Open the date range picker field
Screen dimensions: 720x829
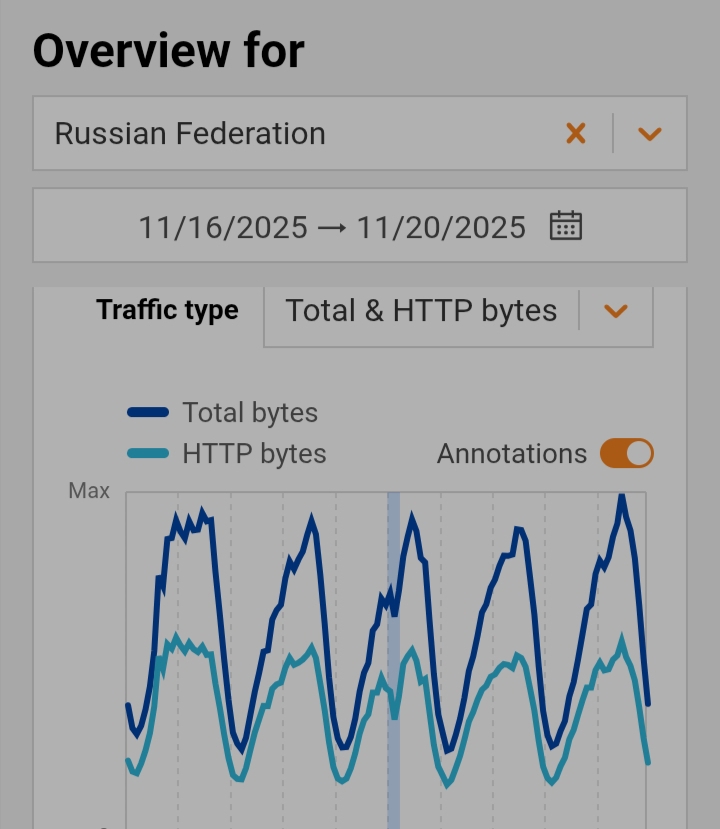[x=359, y=226]
